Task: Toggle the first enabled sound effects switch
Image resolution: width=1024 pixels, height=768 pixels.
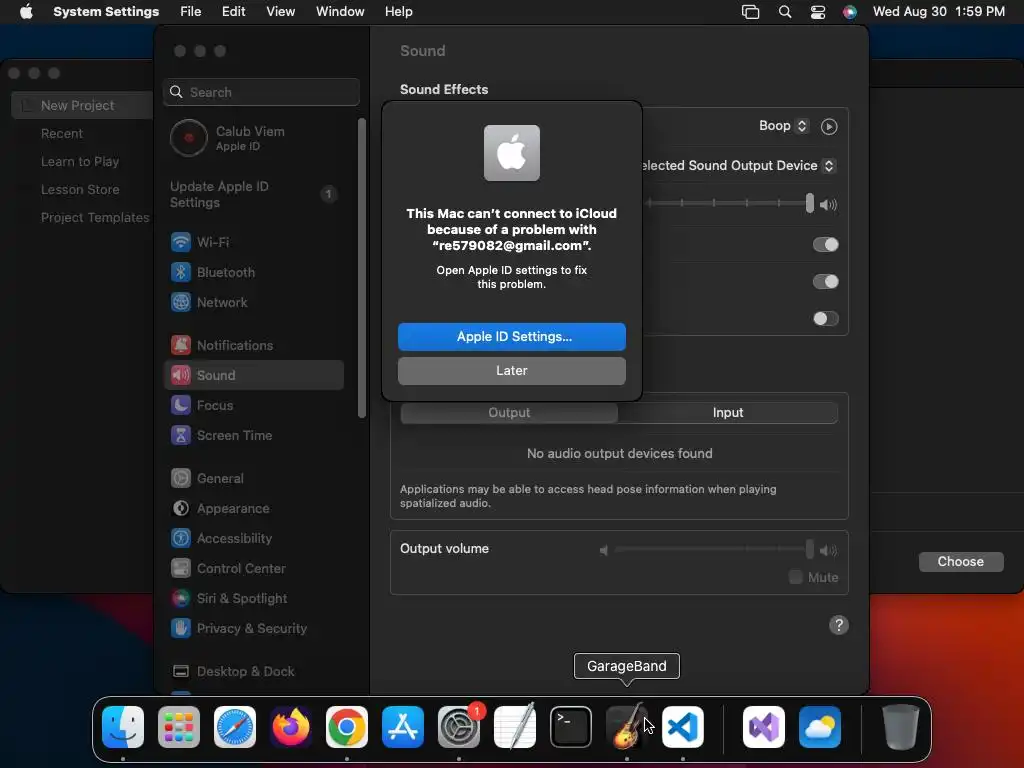Action: pyautogui.click(x=825, y=244)
